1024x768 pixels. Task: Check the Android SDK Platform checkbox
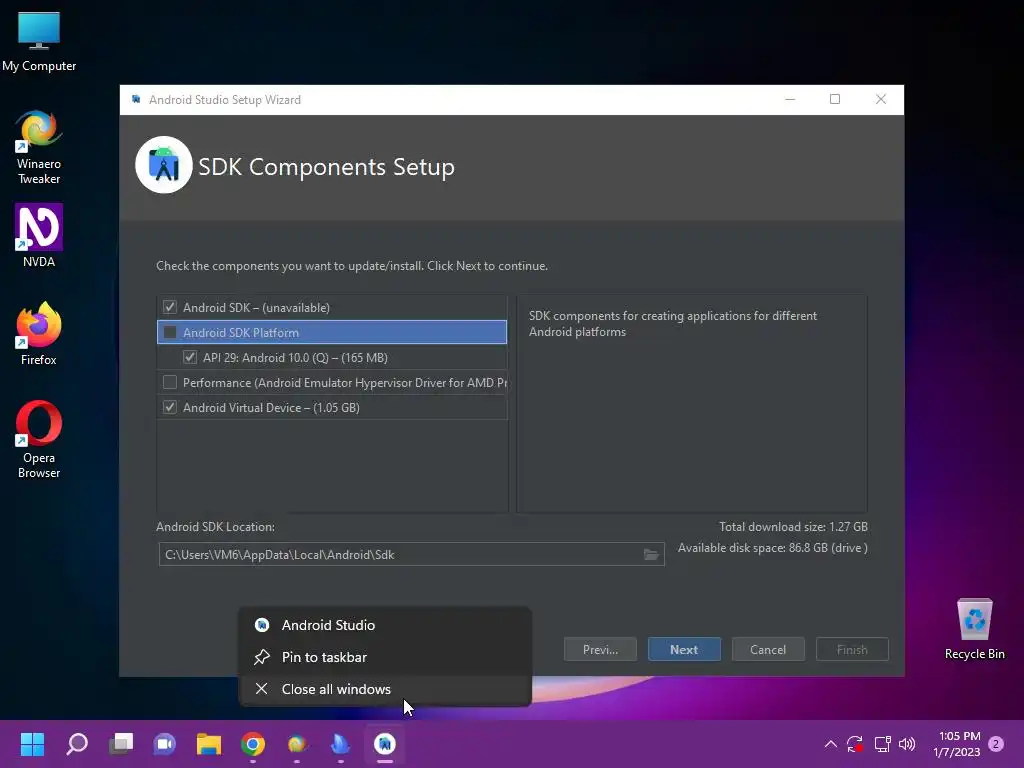(x=170, y=332)
